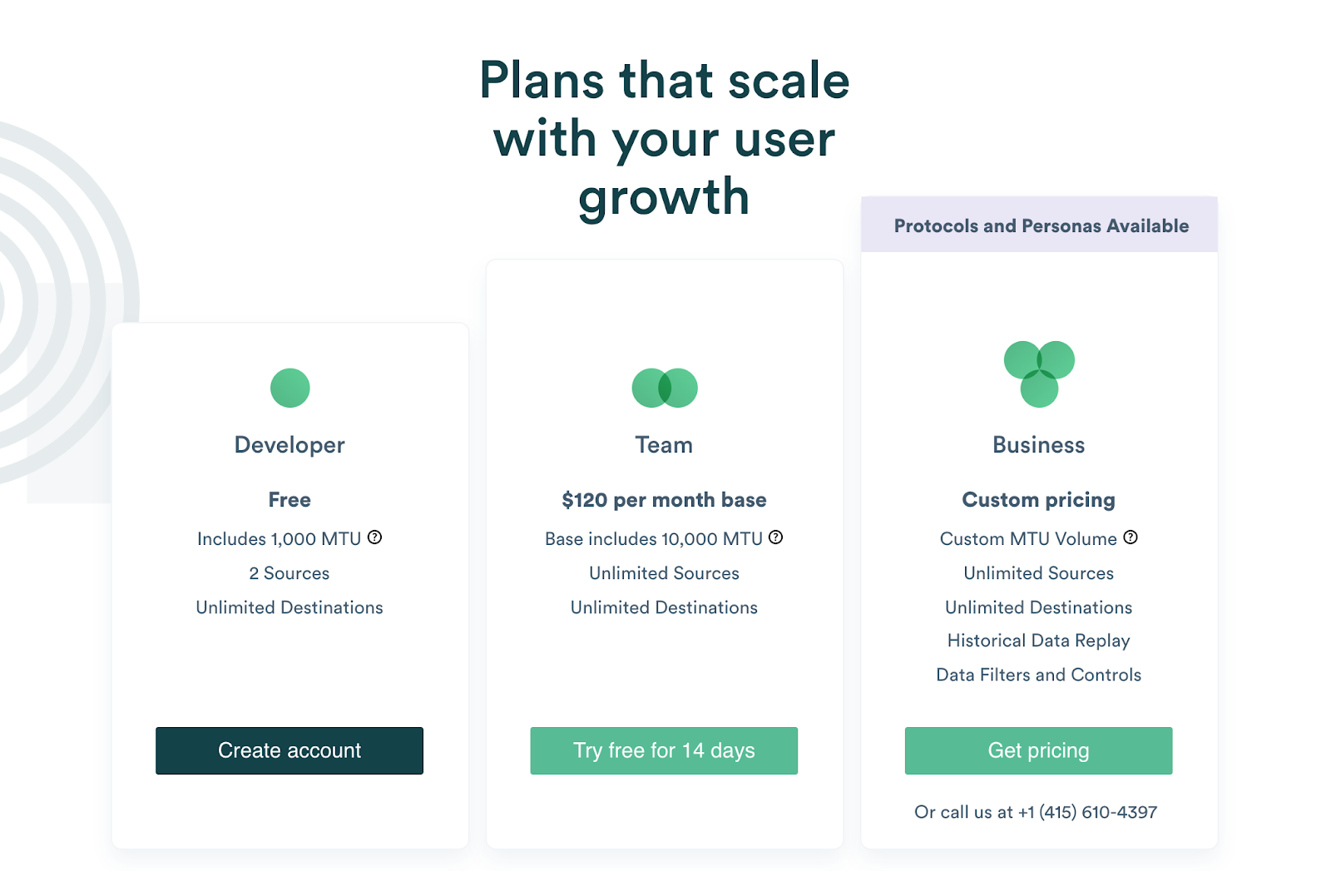Click the single-circle Developer plan icon

[x=290, y=388]
